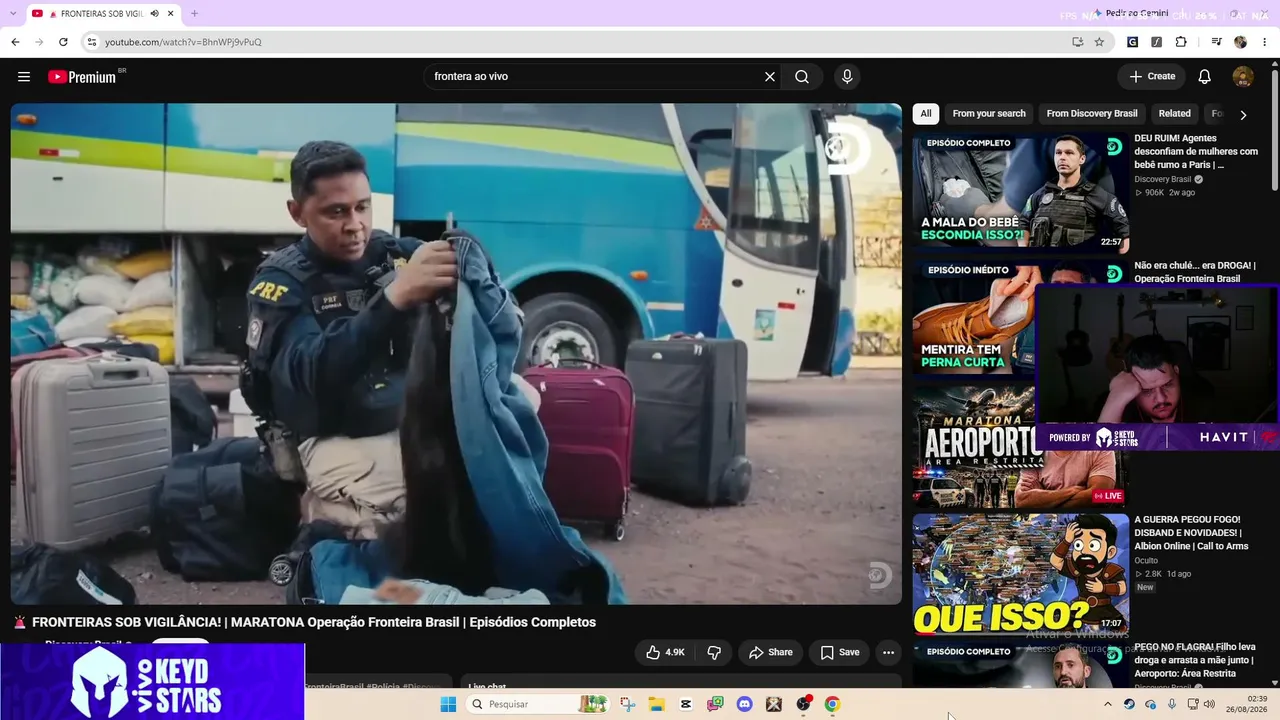
Task: Show hidden system tray icons
Action: (x=1107, y=704)
